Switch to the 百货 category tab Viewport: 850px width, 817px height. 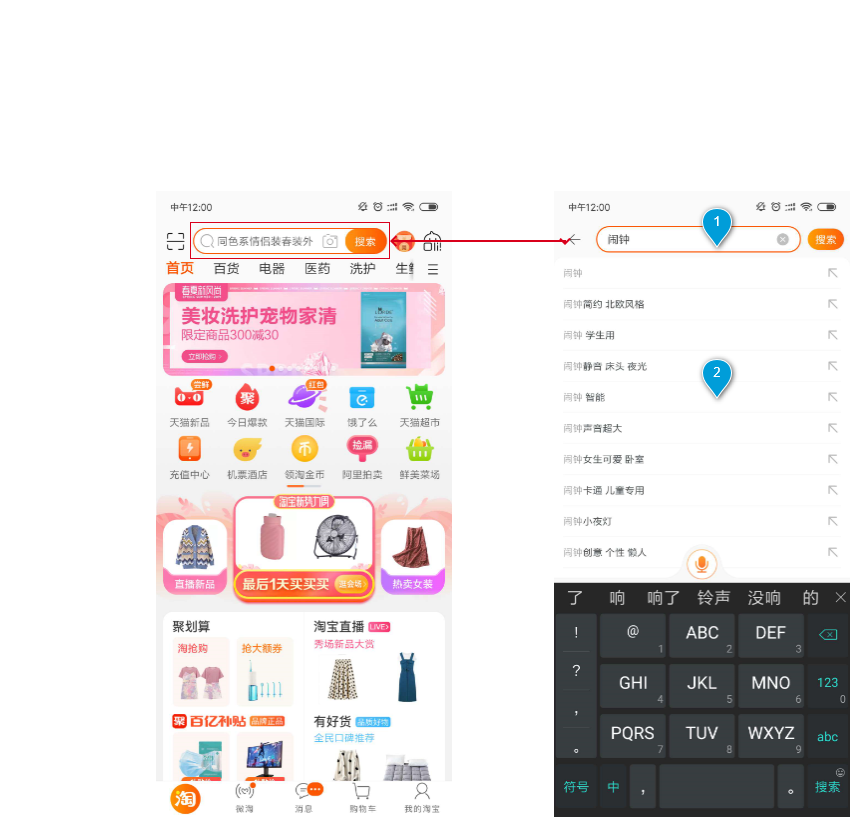226,269
